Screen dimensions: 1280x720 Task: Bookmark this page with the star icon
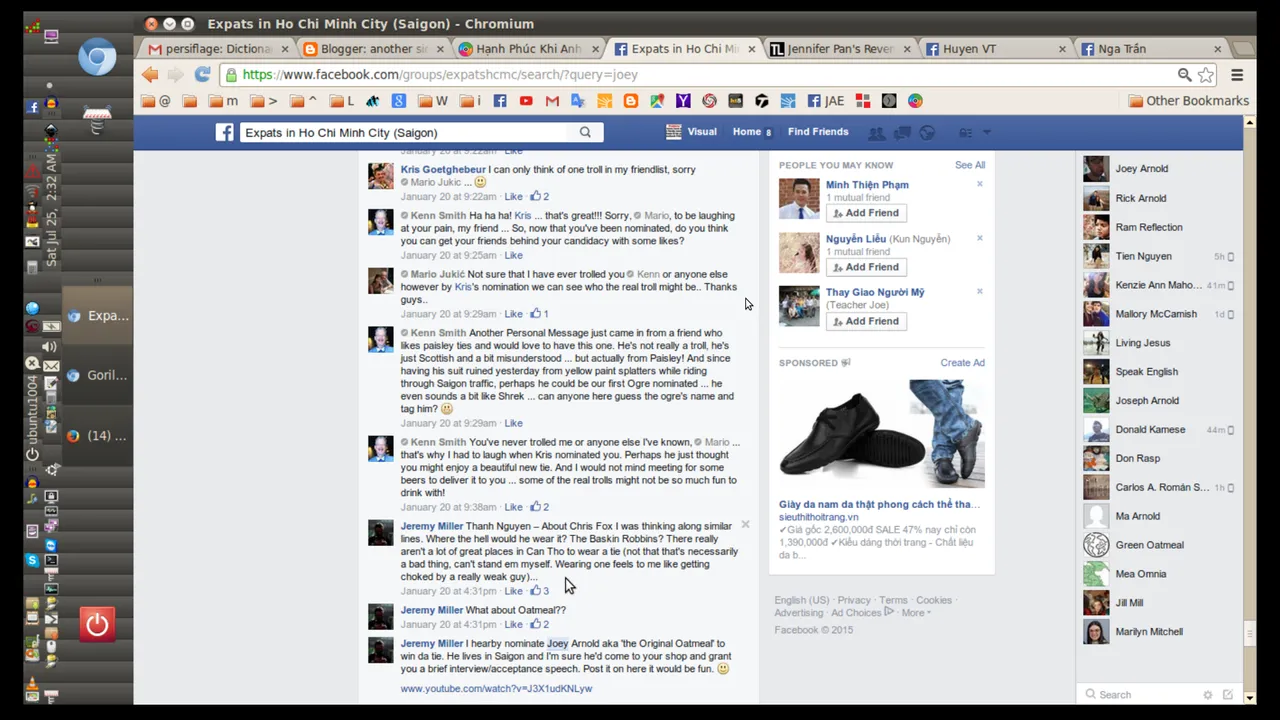coord(1206,75)
